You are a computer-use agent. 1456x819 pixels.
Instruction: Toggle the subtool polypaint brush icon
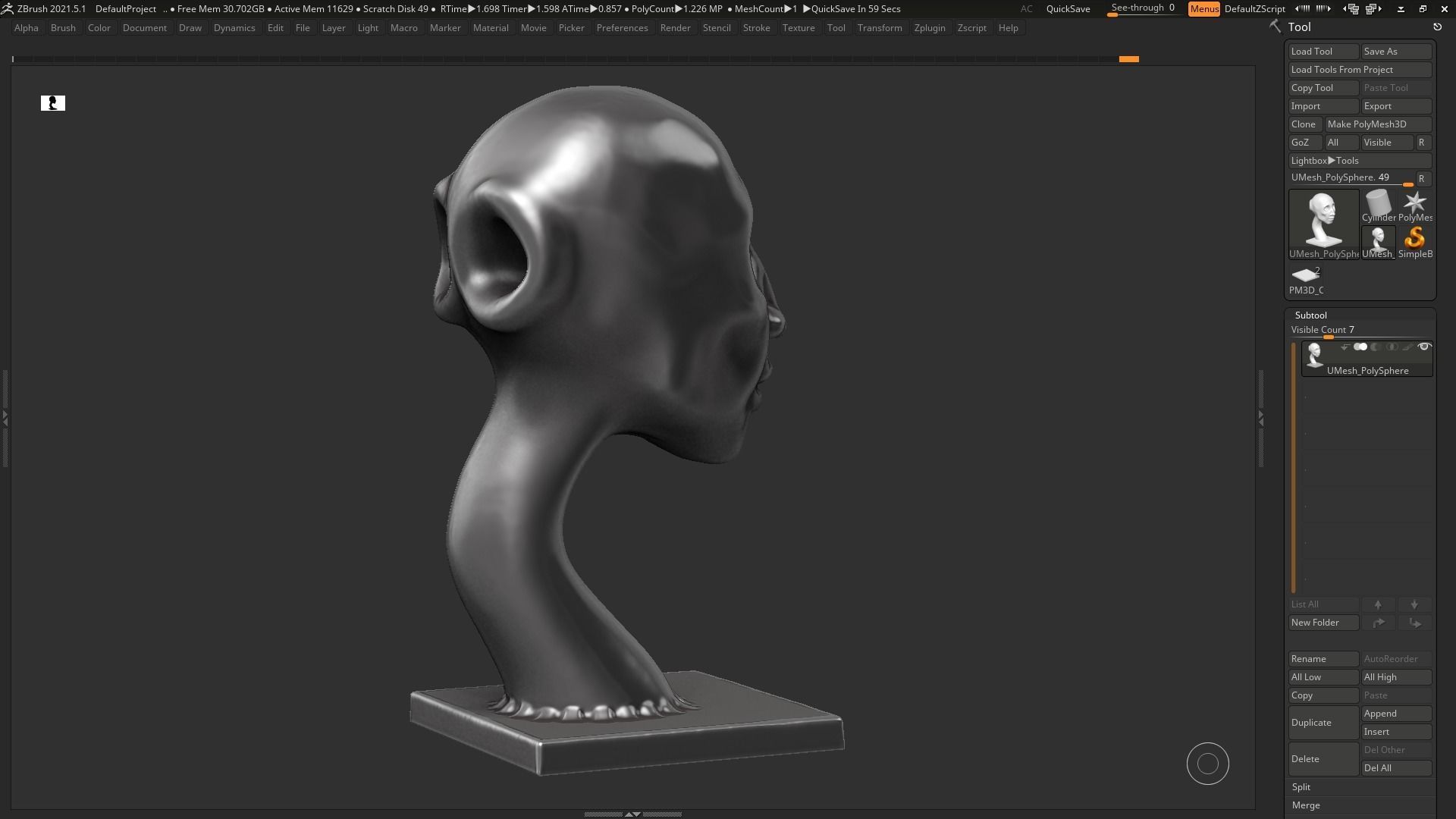[x=1408, y=347]
